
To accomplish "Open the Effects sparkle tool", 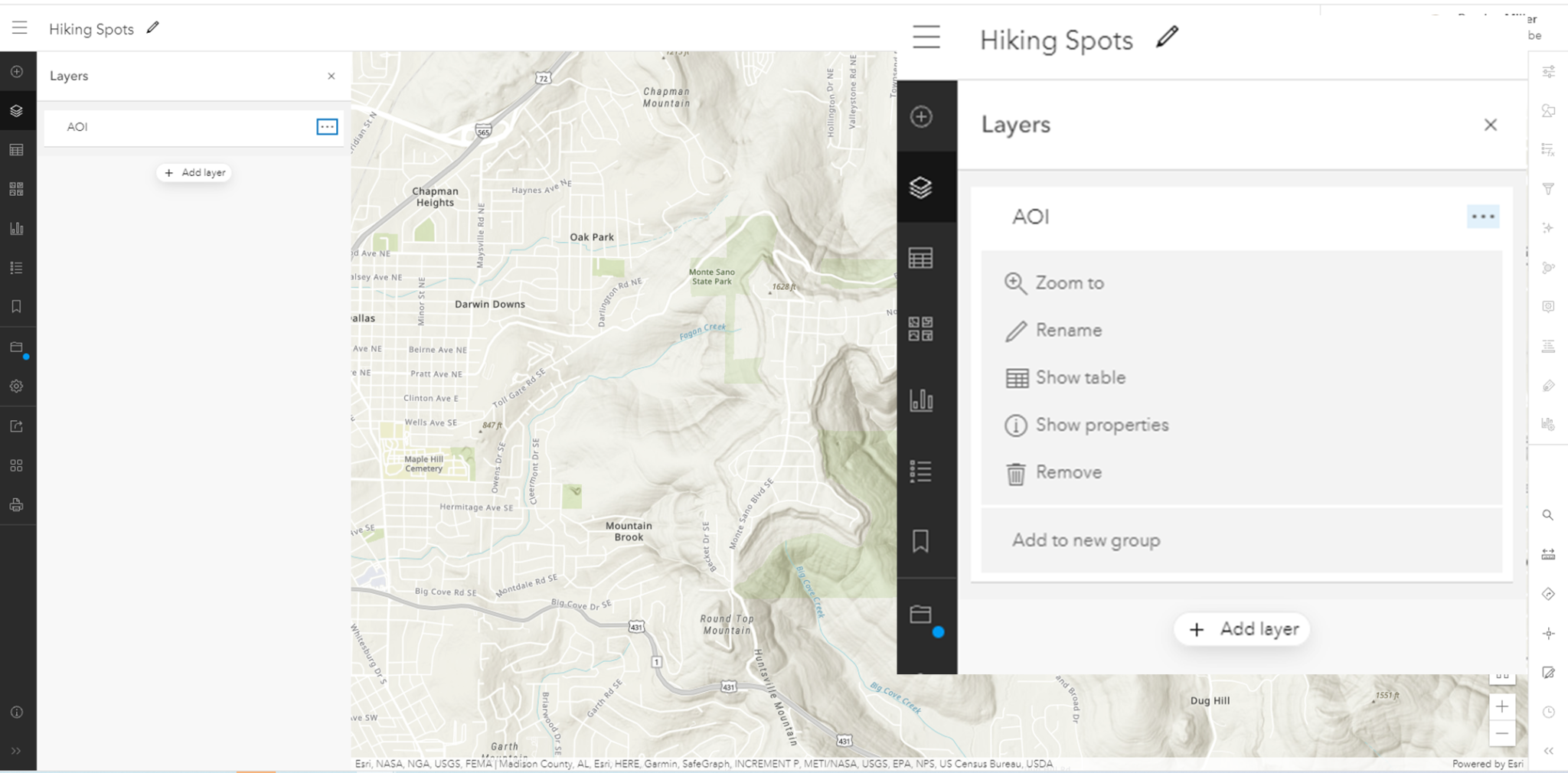I will click(1548, 228).
